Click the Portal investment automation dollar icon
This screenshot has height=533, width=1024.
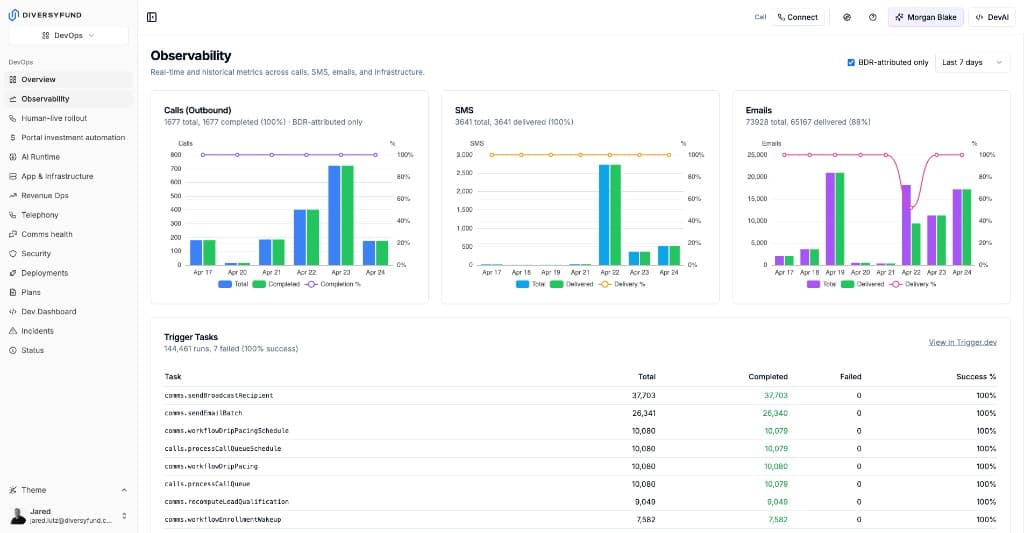pyautogui.click(x=12, y=138)
